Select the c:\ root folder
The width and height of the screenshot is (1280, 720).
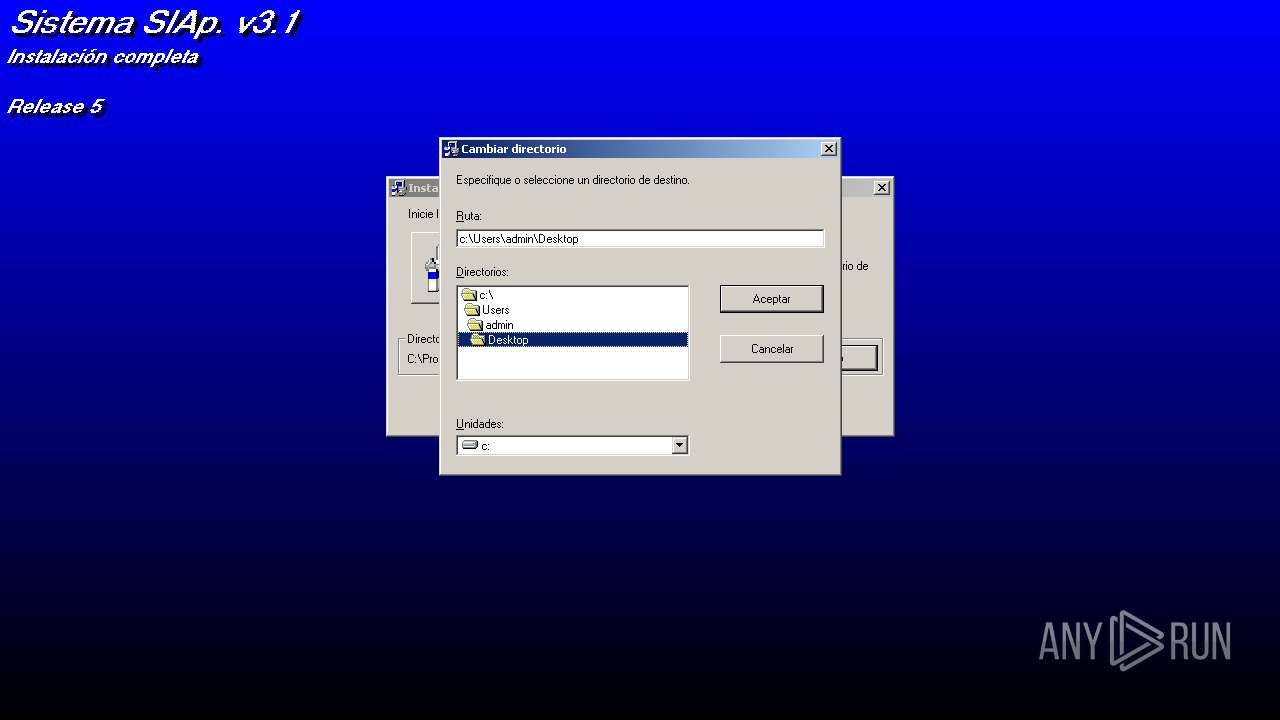pyautogui.click(x=572, y=295)
